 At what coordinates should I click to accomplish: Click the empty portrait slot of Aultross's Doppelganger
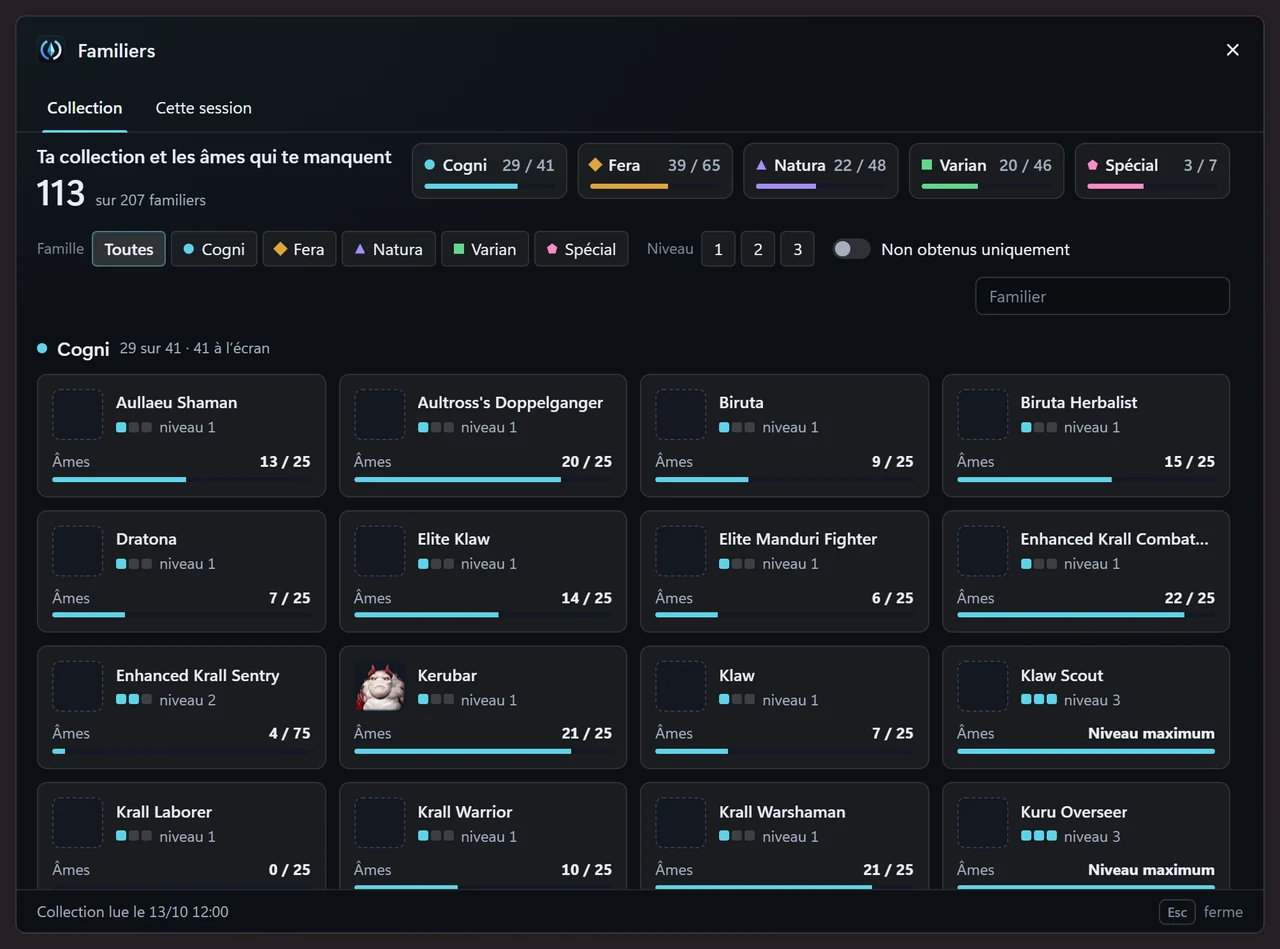pos(380,414)
